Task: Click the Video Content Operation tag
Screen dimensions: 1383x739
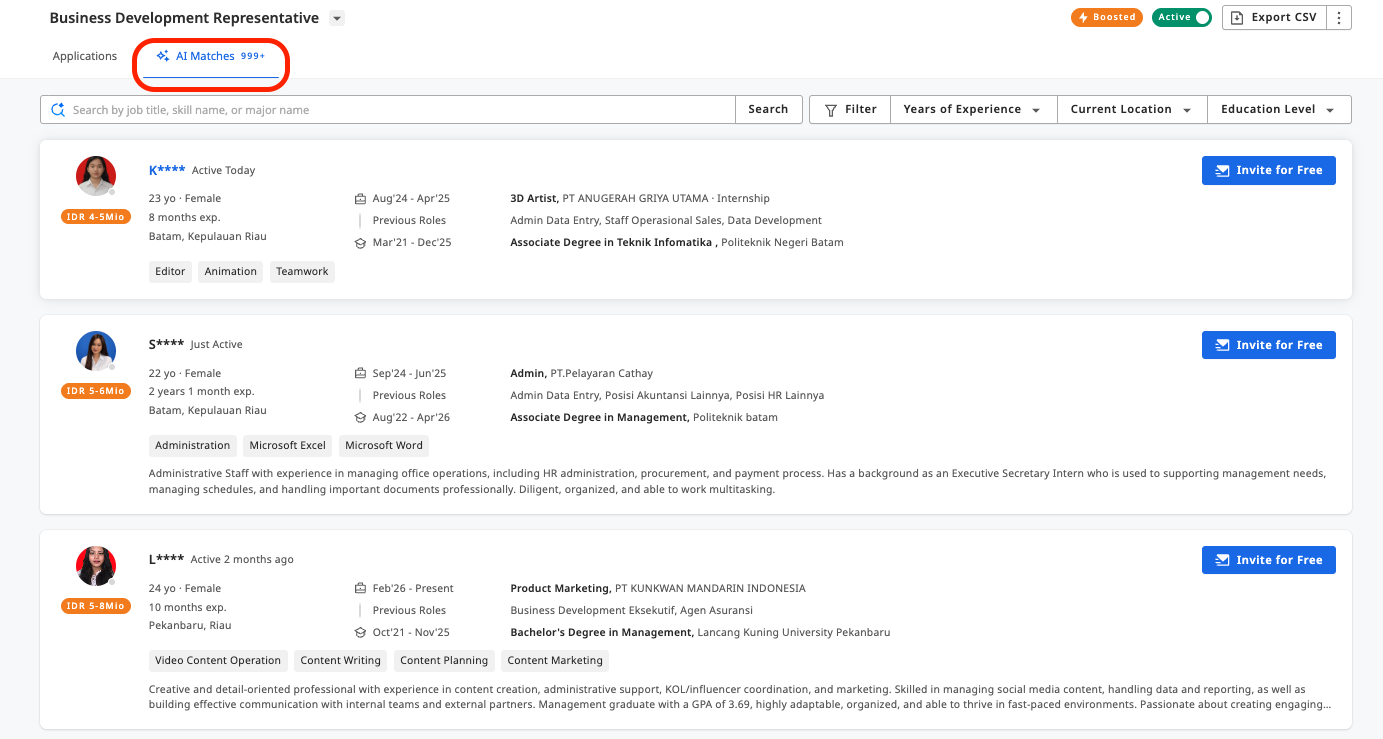Action: tap(218, 660)
